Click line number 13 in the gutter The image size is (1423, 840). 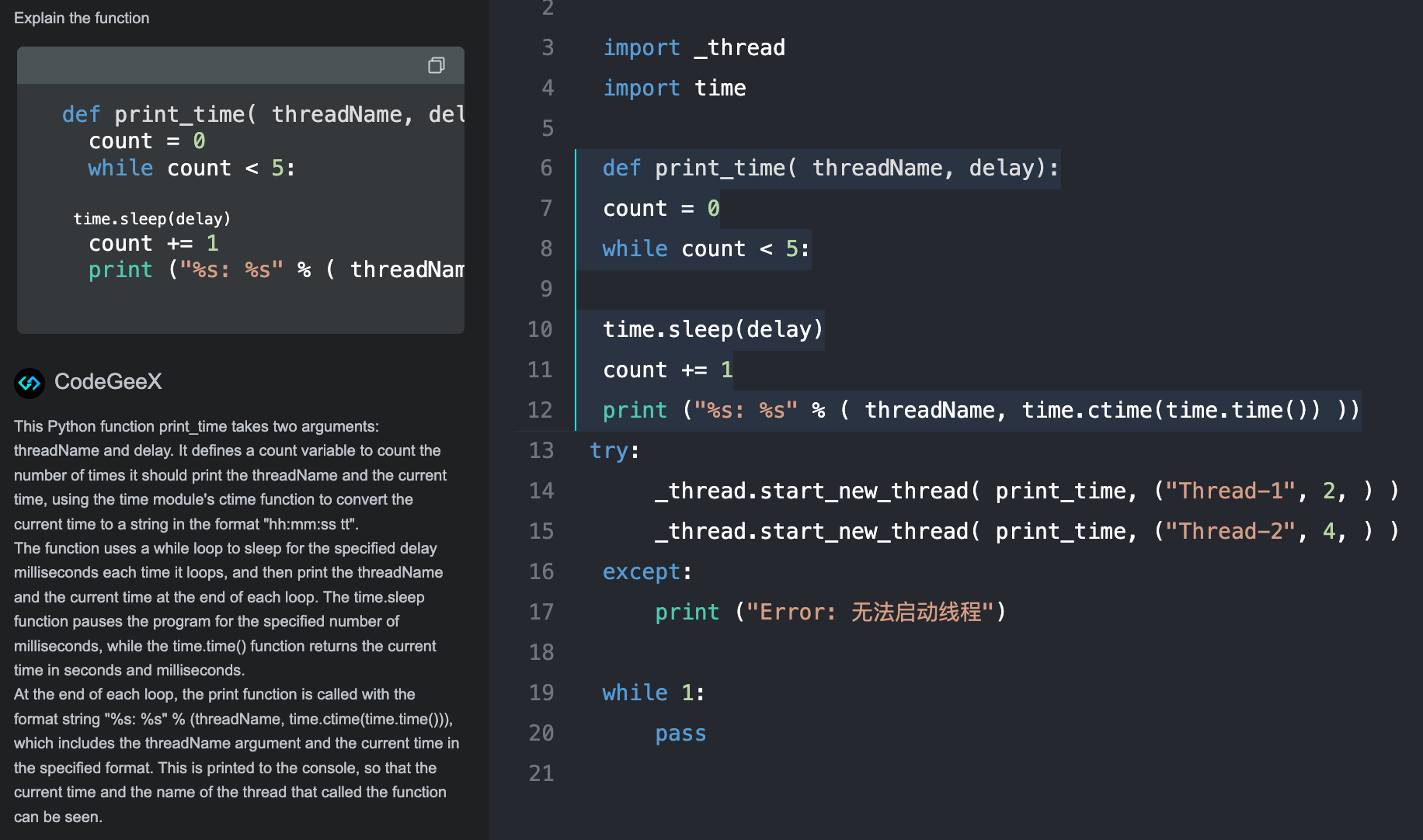pyautogui.click(x=541, y=450)
